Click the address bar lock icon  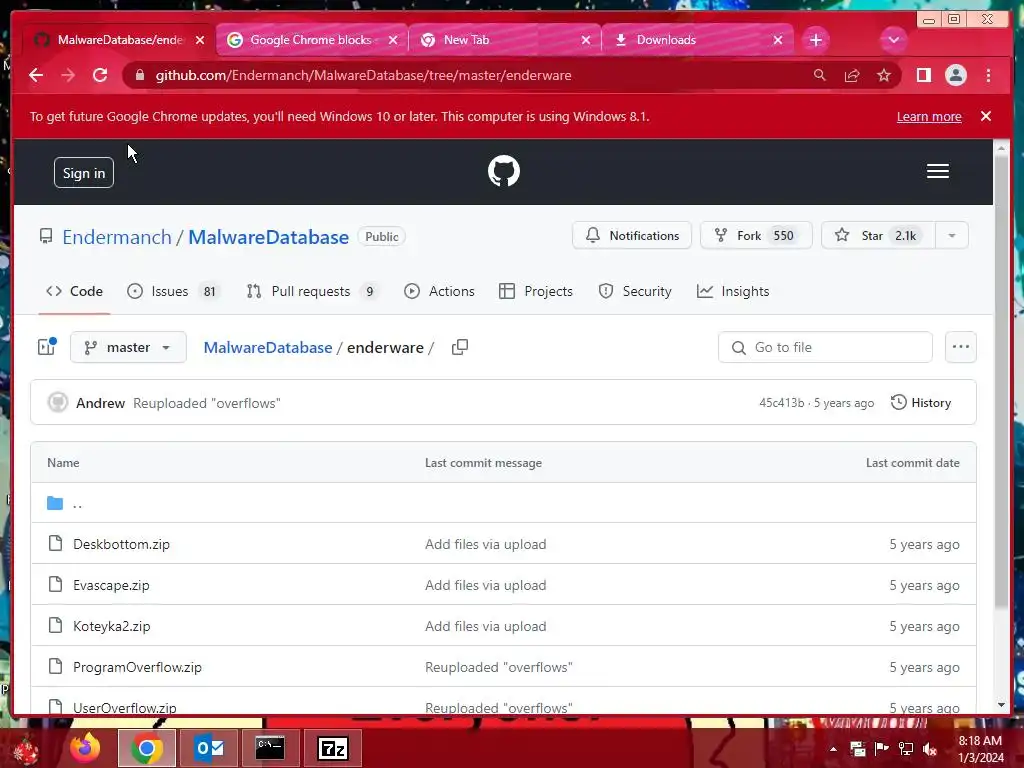[139, 75]
